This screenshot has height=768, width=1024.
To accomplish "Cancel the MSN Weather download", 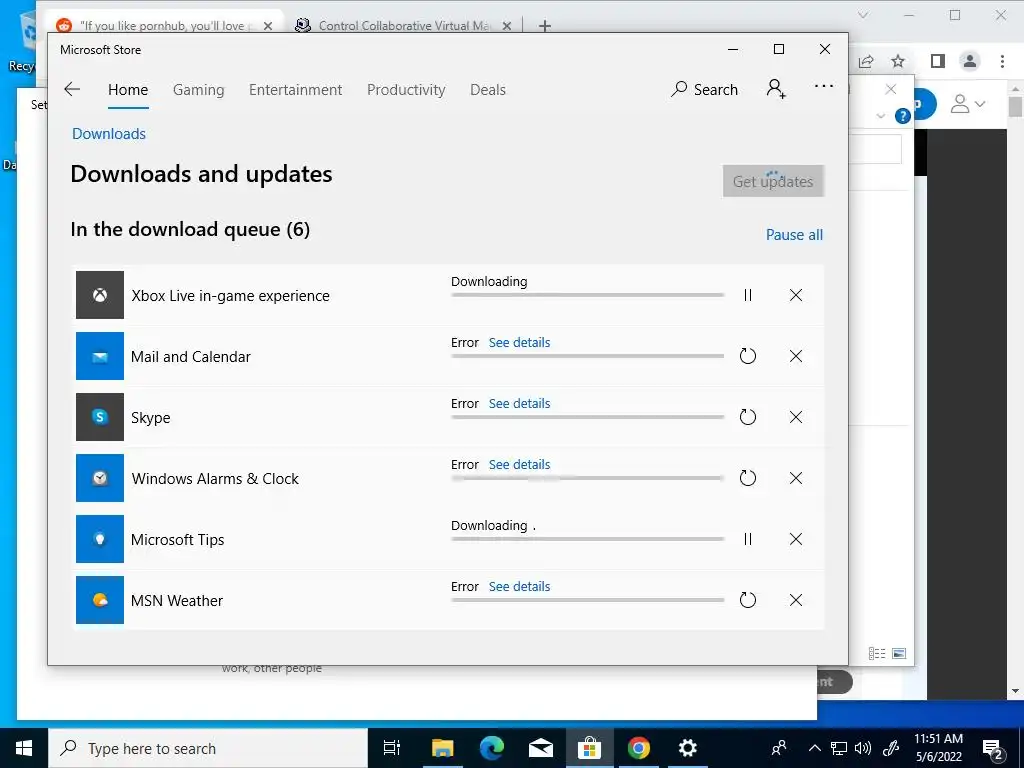I will coord(795,600).
